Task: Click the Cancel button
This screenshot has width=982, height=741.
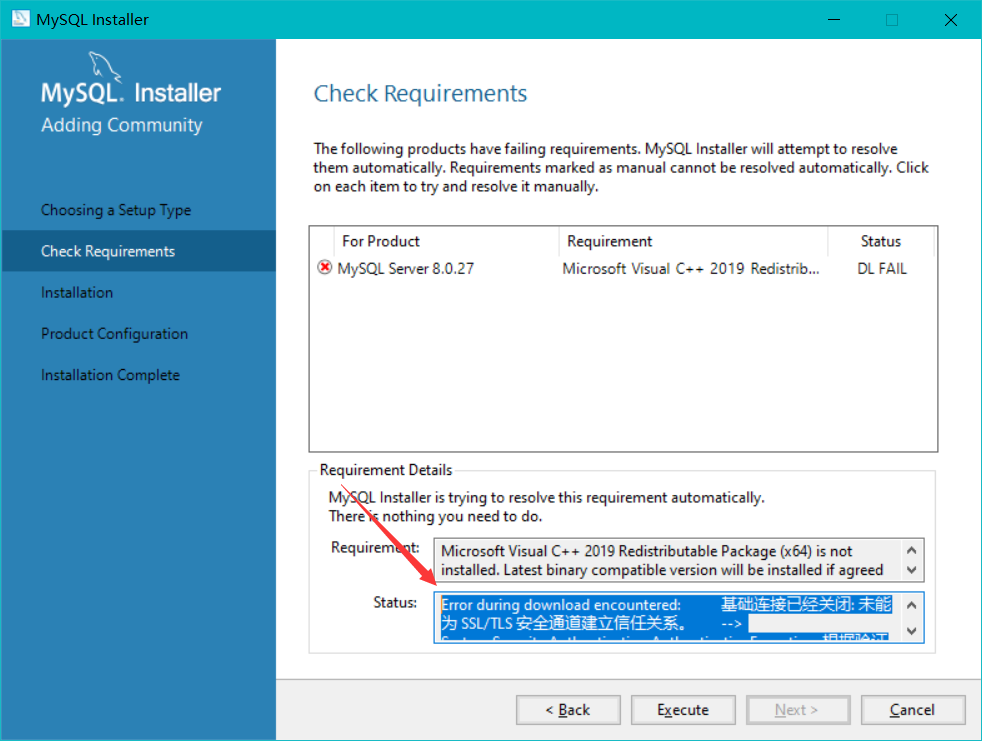Action: (x=912, y=710)
